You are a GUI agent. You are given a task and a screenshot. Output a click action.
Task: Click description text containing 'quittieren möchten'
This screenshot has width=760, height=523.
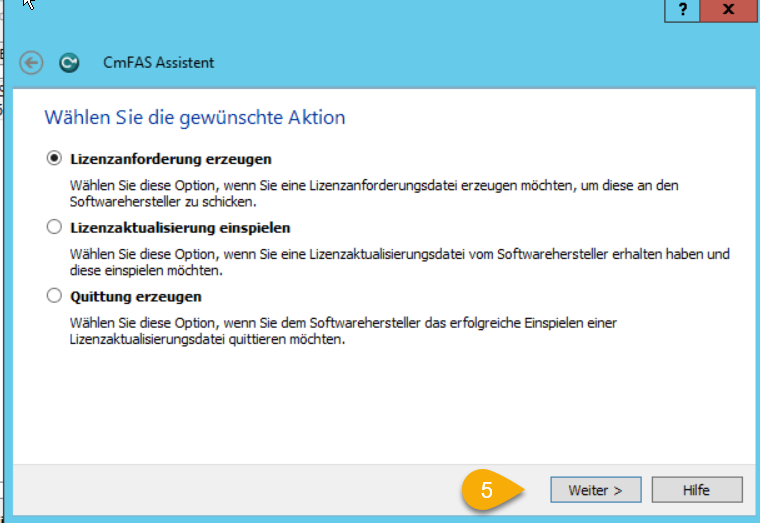343,331
